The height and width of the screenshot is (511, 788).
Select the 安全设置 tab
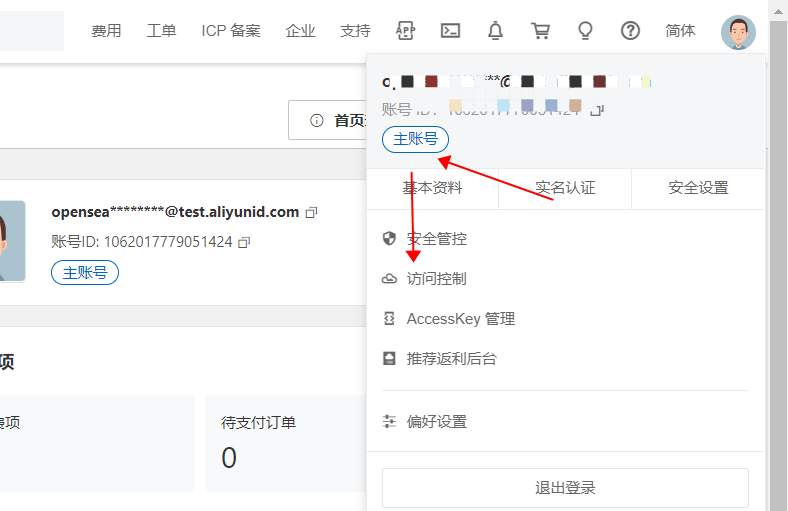tap(698, 188)
